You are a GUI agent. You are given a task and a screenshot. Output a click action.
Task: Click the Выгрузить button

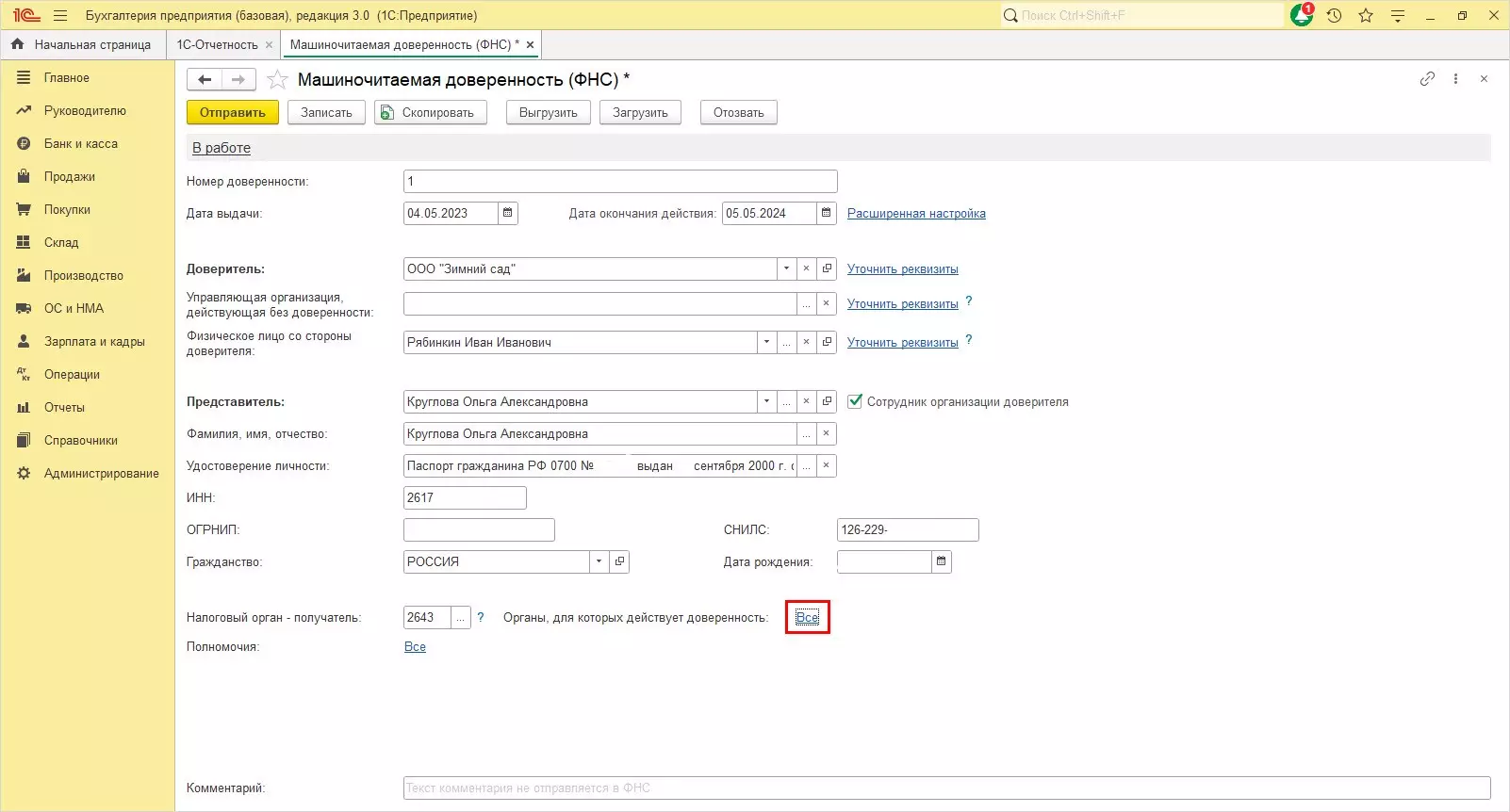tap(549, 112)
